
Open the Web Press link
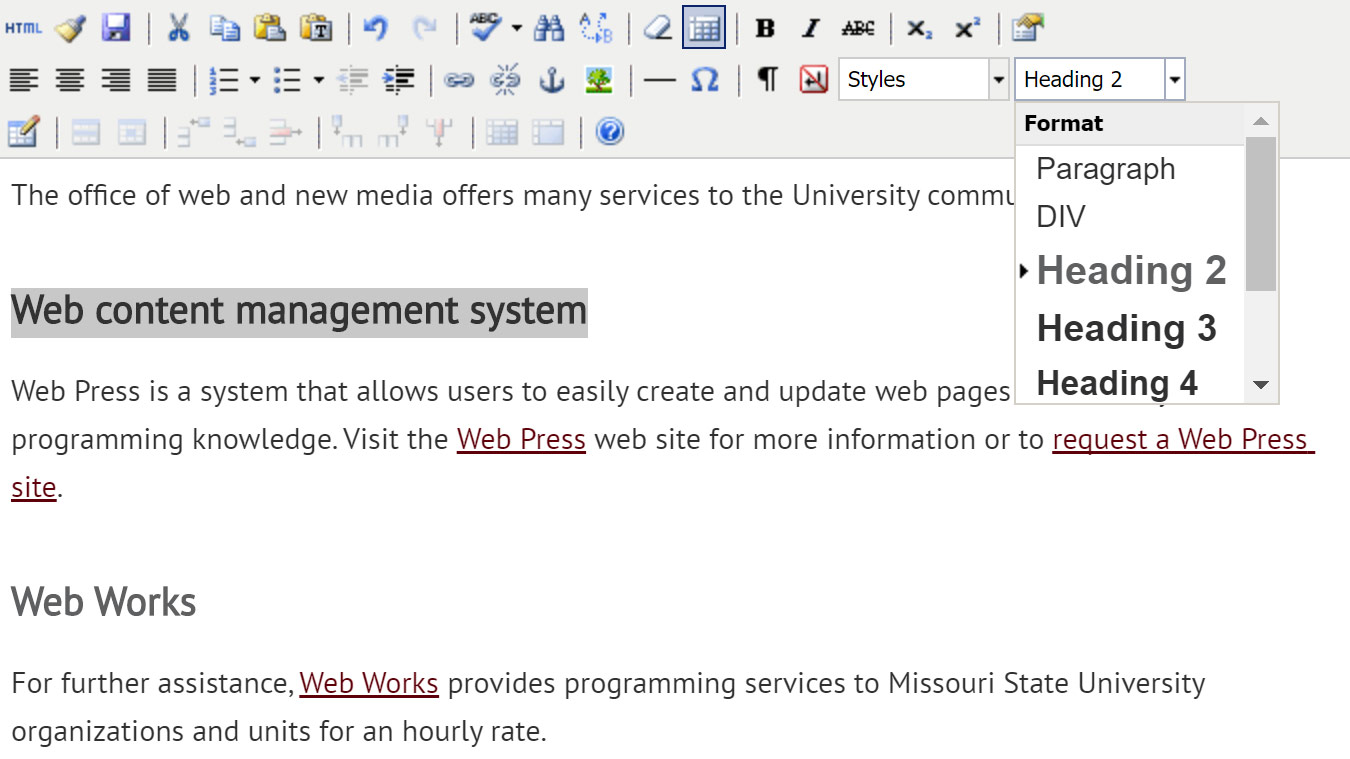click(x=520, y=439)
